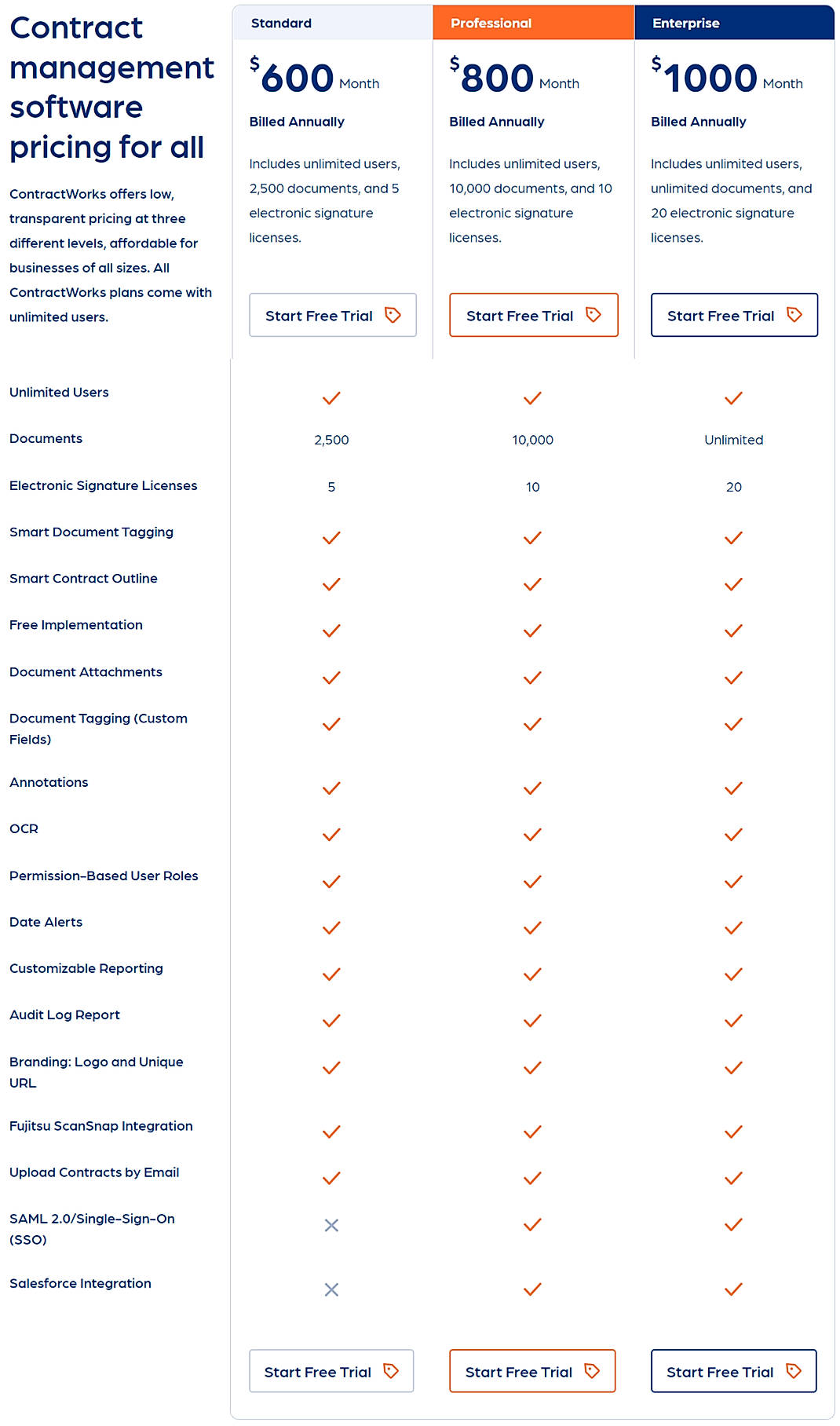Click the tag icon on Professional's Start Free Trial

pyautogui.click(x=593, y=315)
